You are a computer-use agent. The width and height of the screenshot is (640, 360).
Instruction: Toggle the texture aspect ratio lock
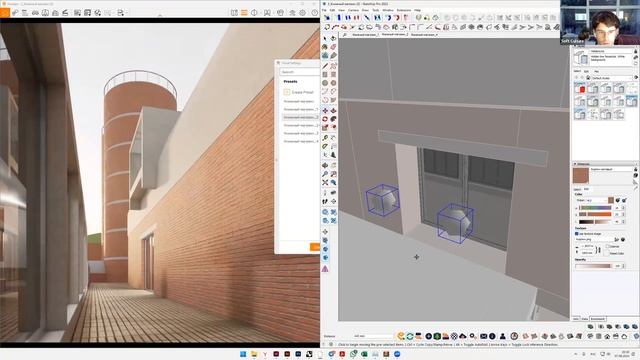(599, 249)
